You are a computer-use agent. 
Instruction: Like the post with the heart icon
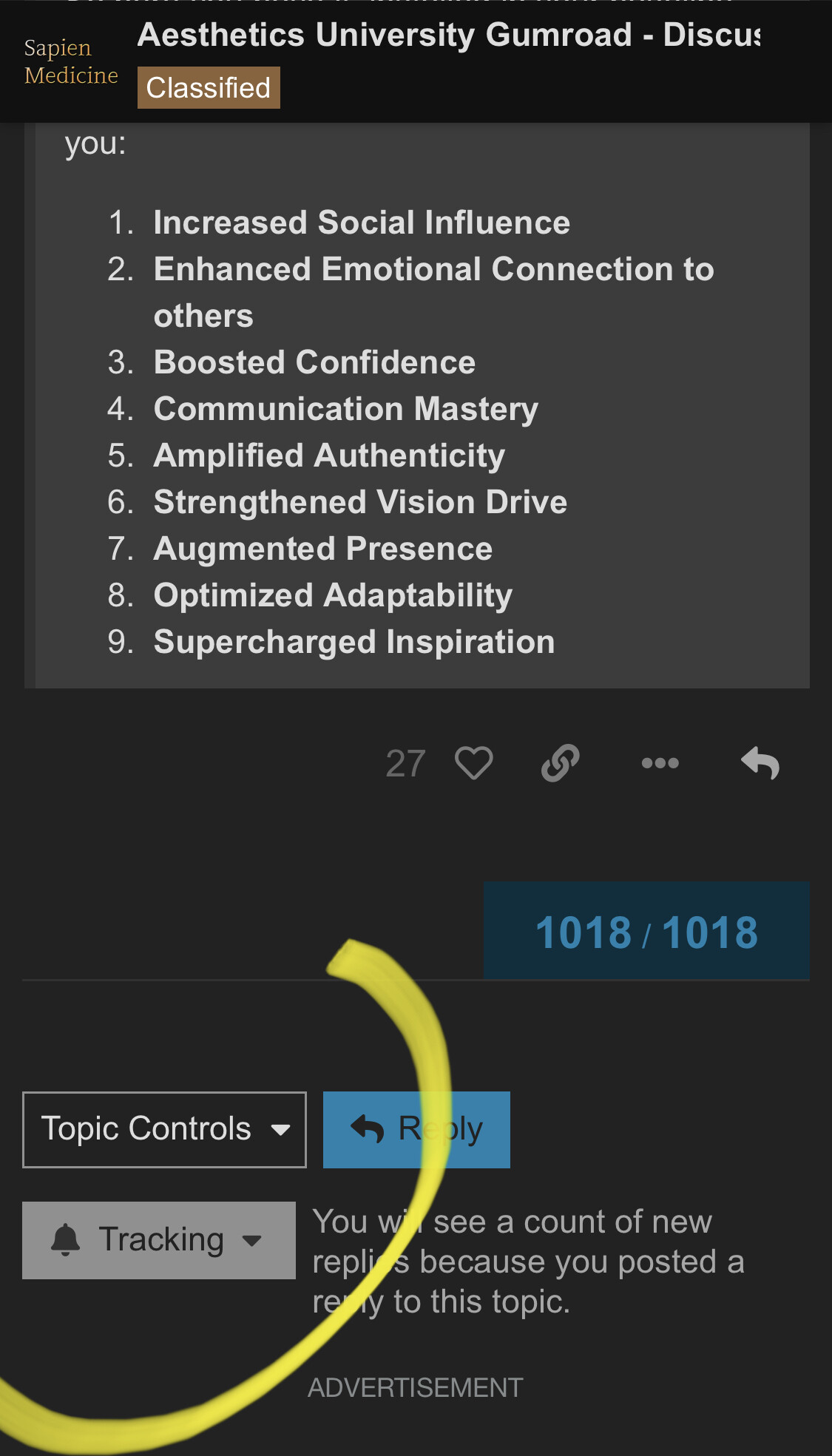[474, 763]
